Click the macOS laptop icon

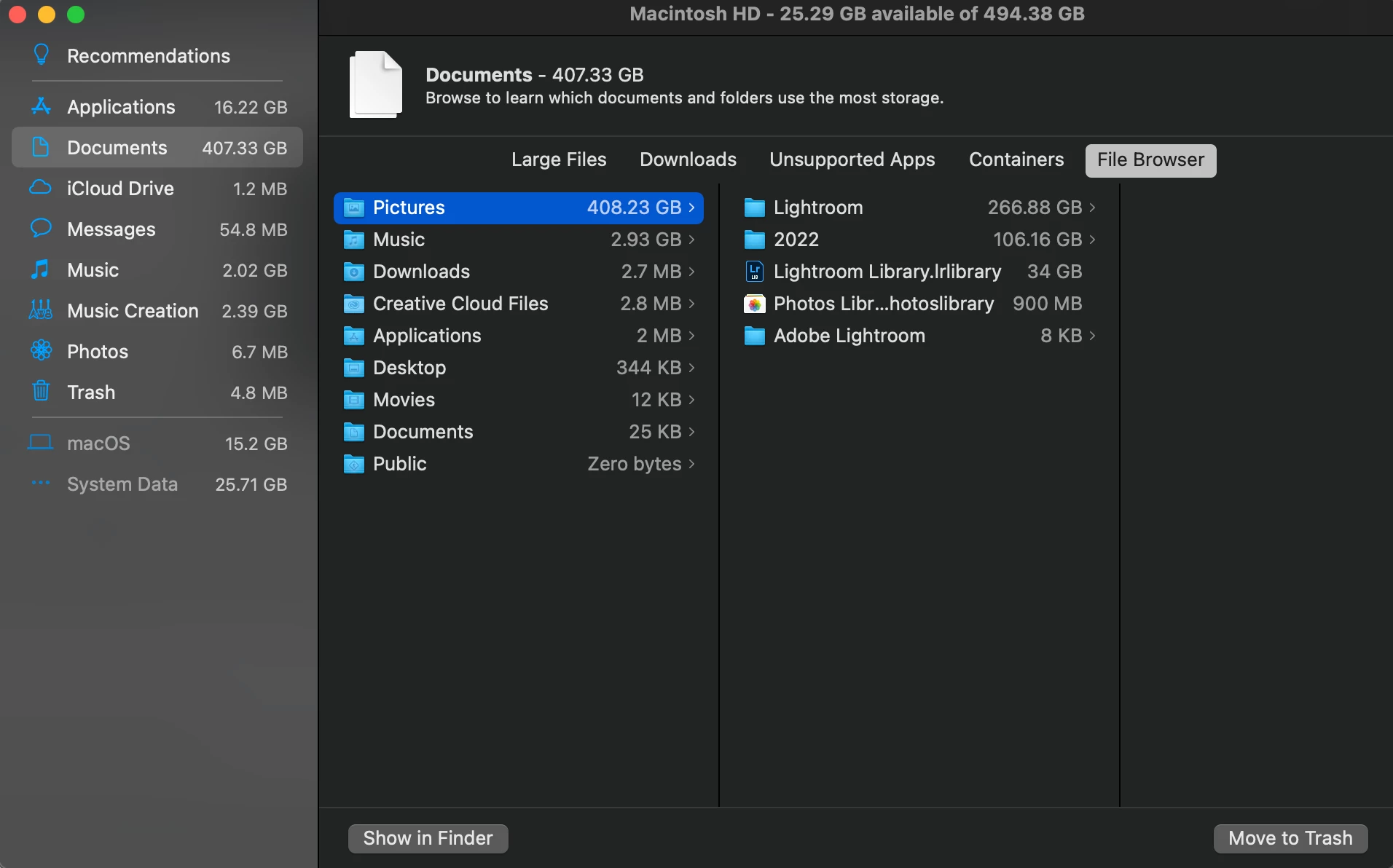(x=40, y=443)
